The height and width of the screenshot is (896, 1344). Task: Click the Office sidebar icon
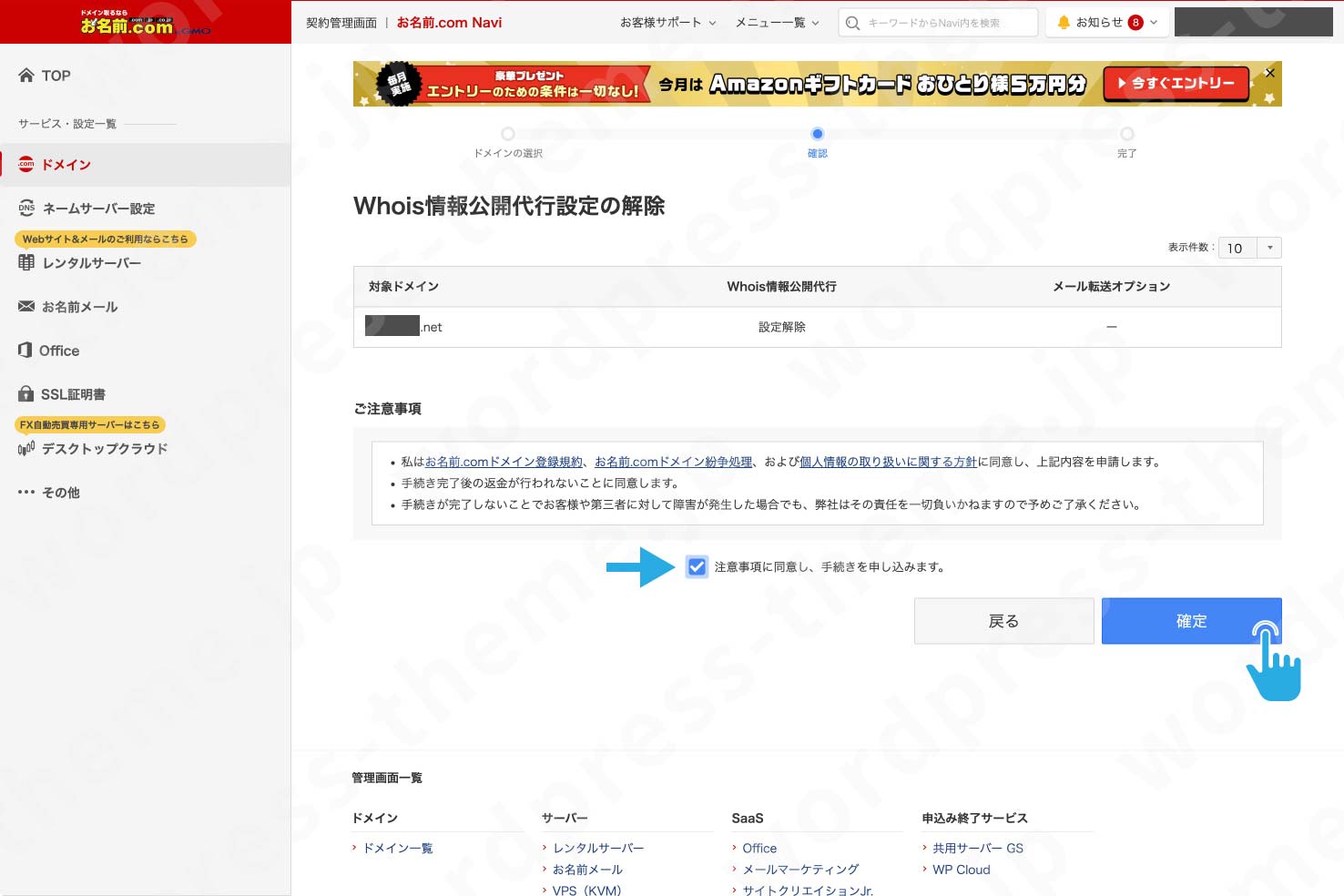tap(25, 350)
